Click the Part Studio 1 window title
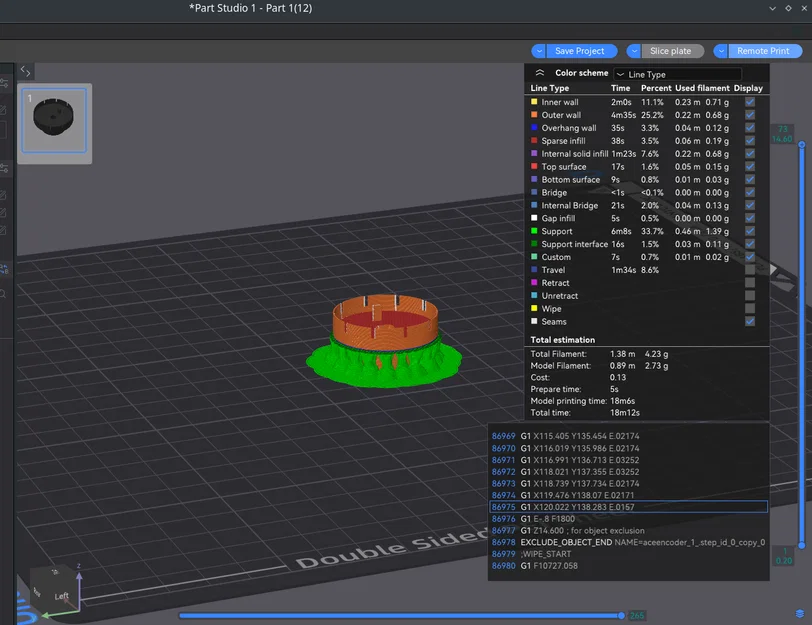 [251, 8]
